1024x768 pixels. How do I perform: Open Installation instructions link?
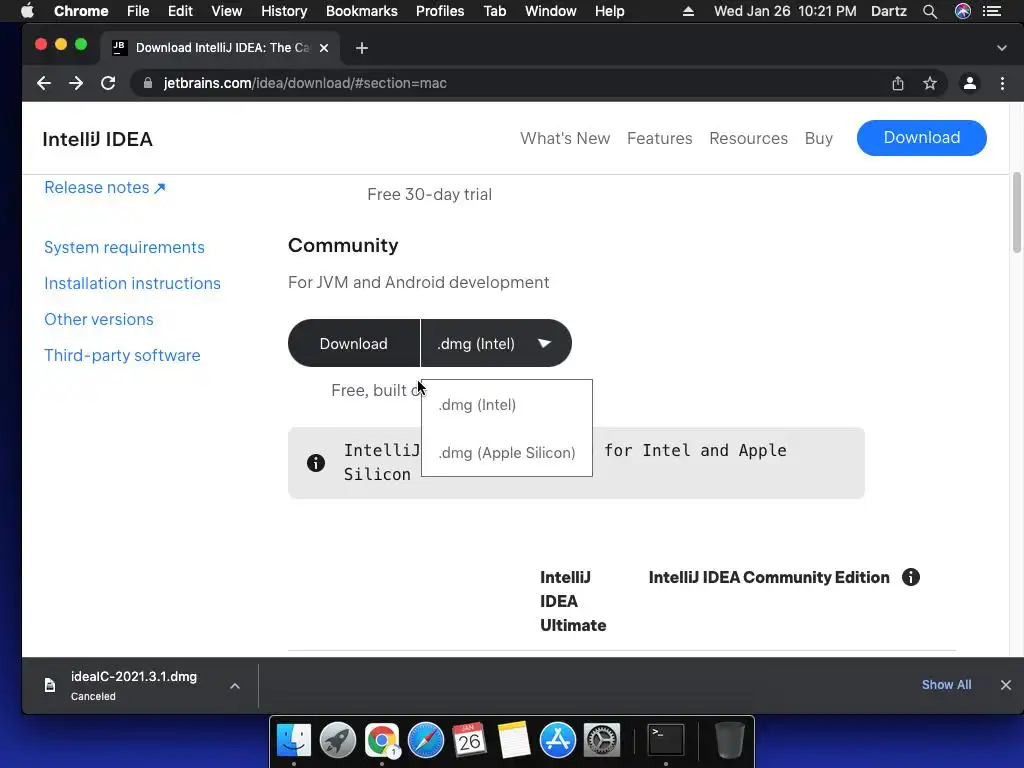pyautogui.click(x=132, y=283)
